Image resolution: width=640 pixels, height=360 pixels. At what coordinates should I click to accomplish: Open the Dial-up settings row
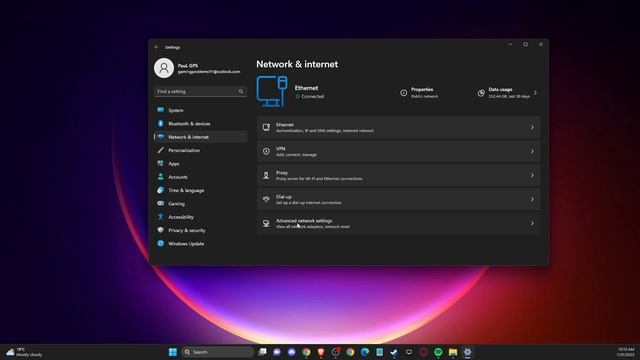coord(398,199)
